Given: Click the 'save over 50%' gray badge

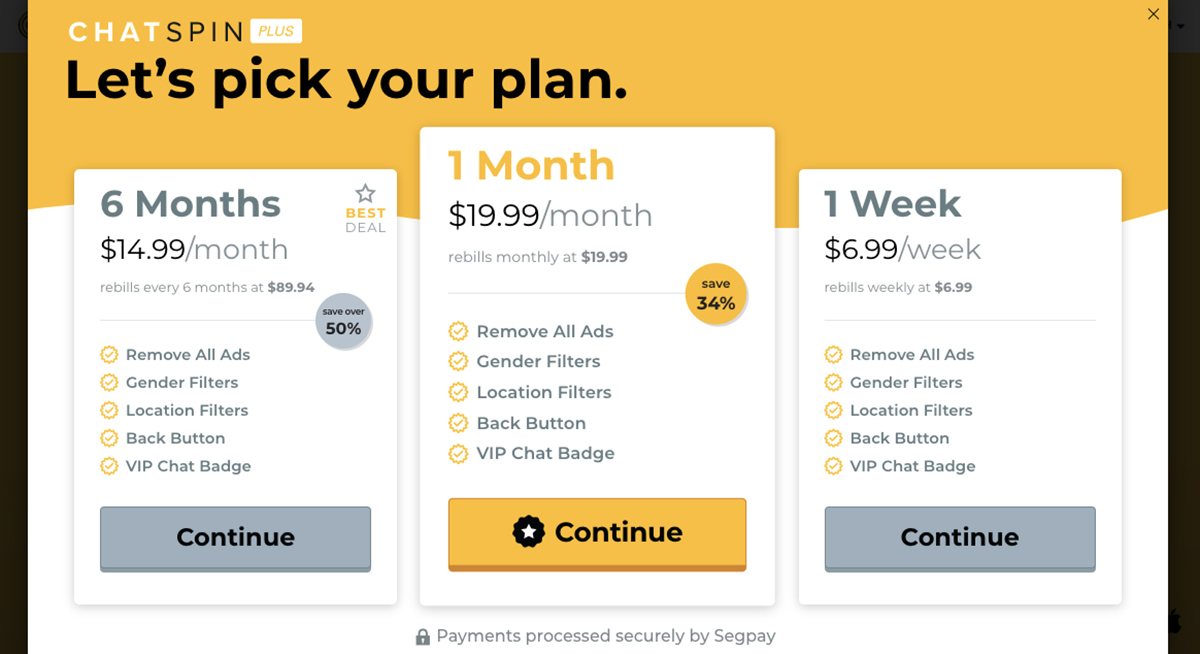Looking at the screenshot, I should click(343, 321).
